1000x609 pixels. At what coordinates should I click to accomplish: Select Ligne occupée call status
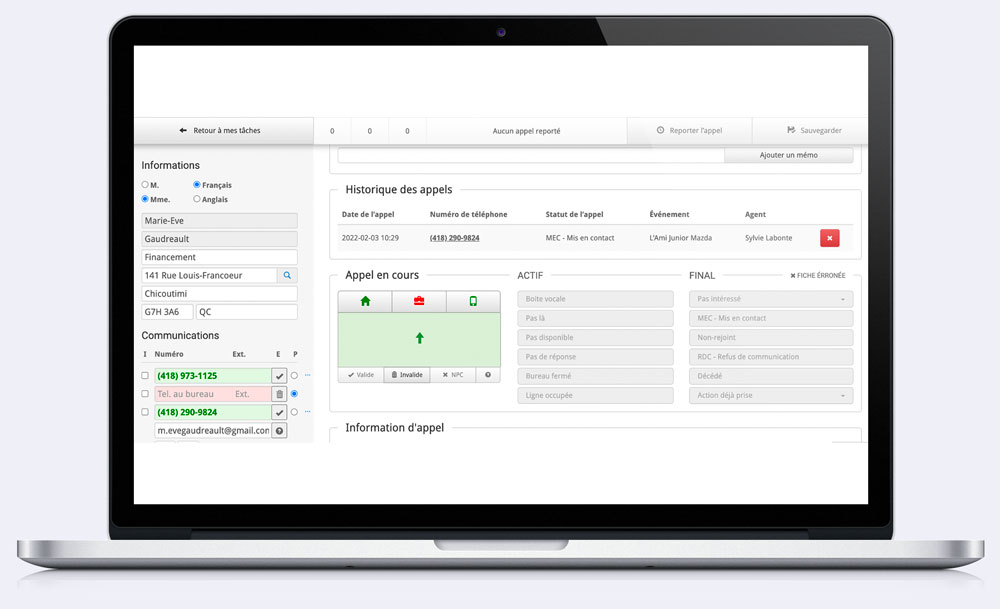tap(595, 395)
